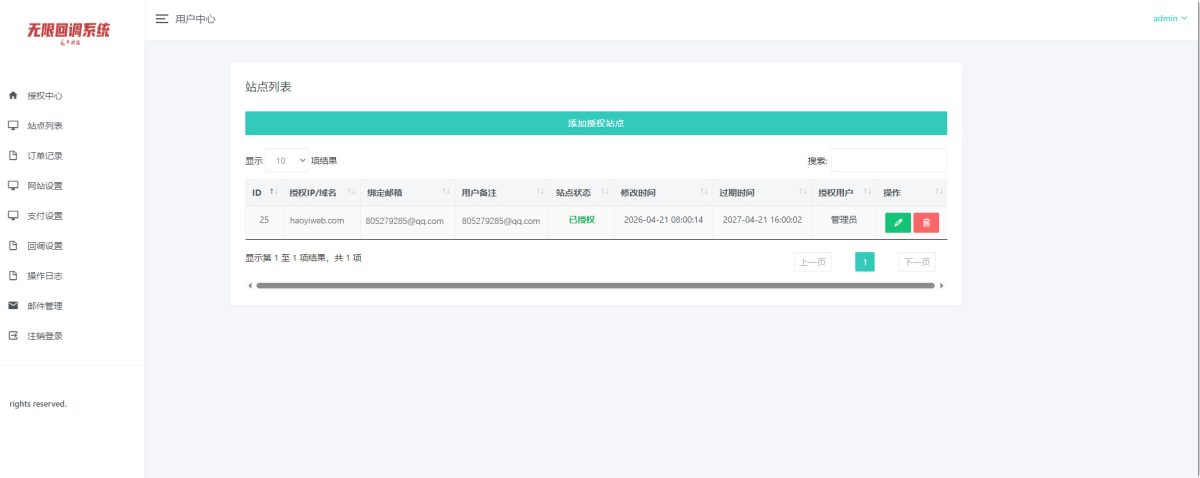Click the sort arrows on 修改时间 column
The height and width of the screenshot is (478, 1200).
click(x=703, y=192)
